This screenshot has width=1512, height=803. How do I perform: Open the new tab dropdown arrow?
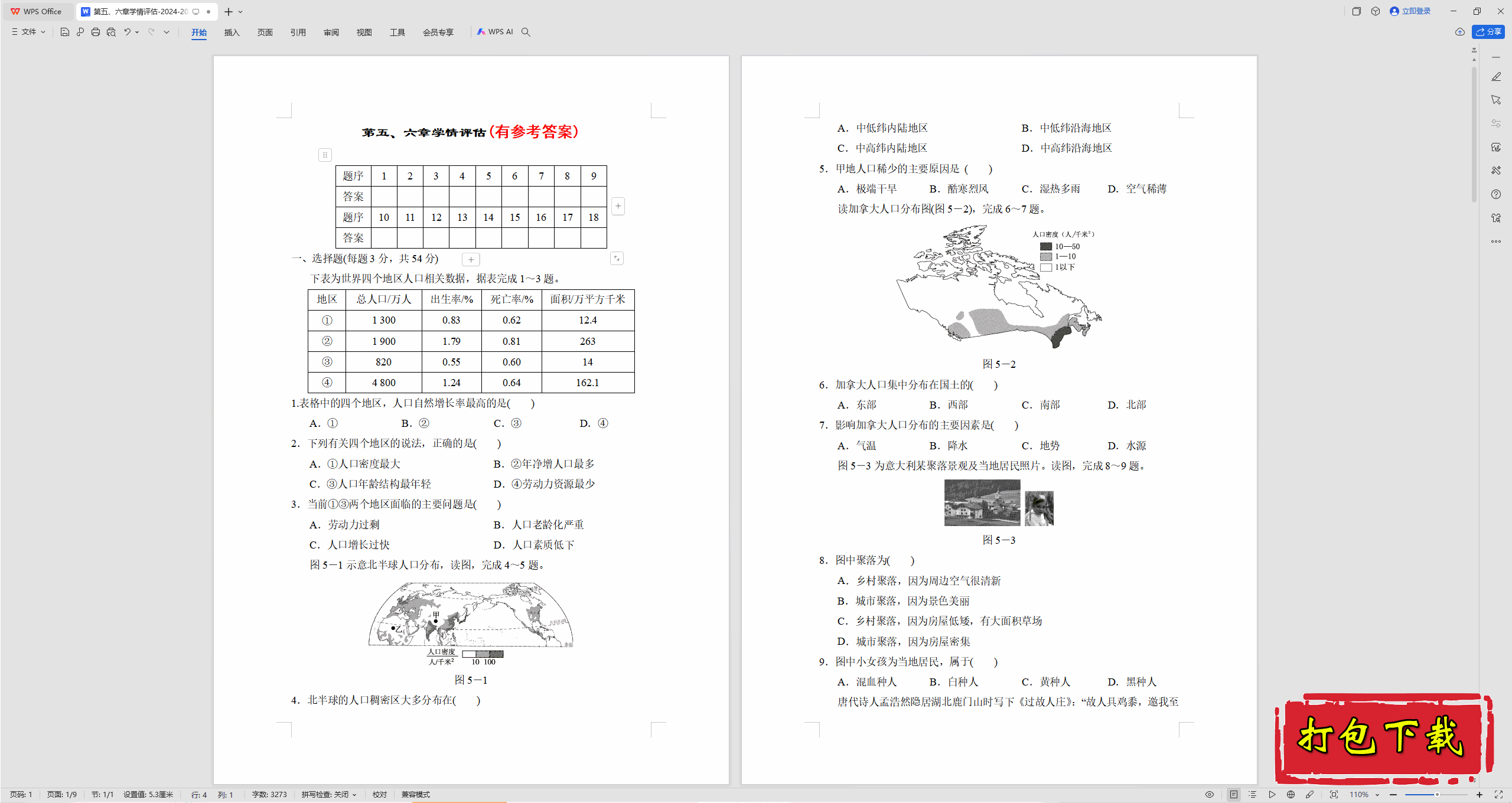(240, 12)
